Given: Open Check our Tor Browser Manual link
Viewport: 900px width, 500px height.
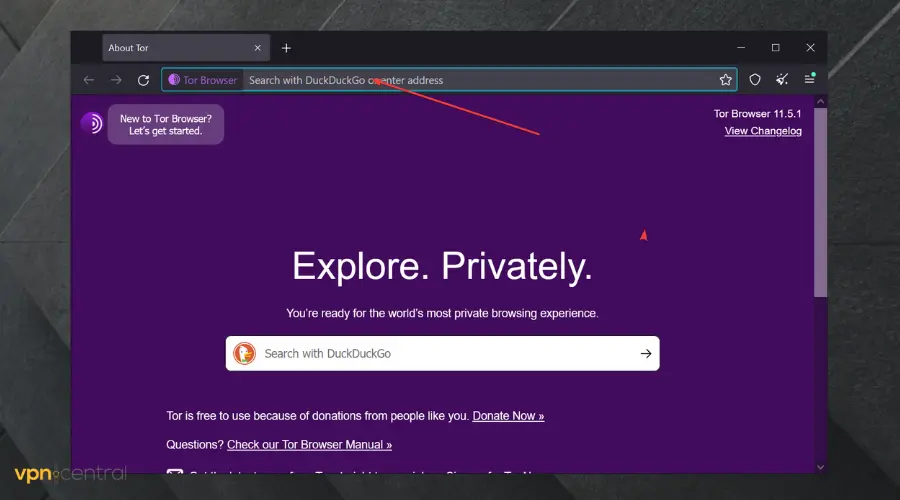Looking at the screenshot, I should coord(309,444).
